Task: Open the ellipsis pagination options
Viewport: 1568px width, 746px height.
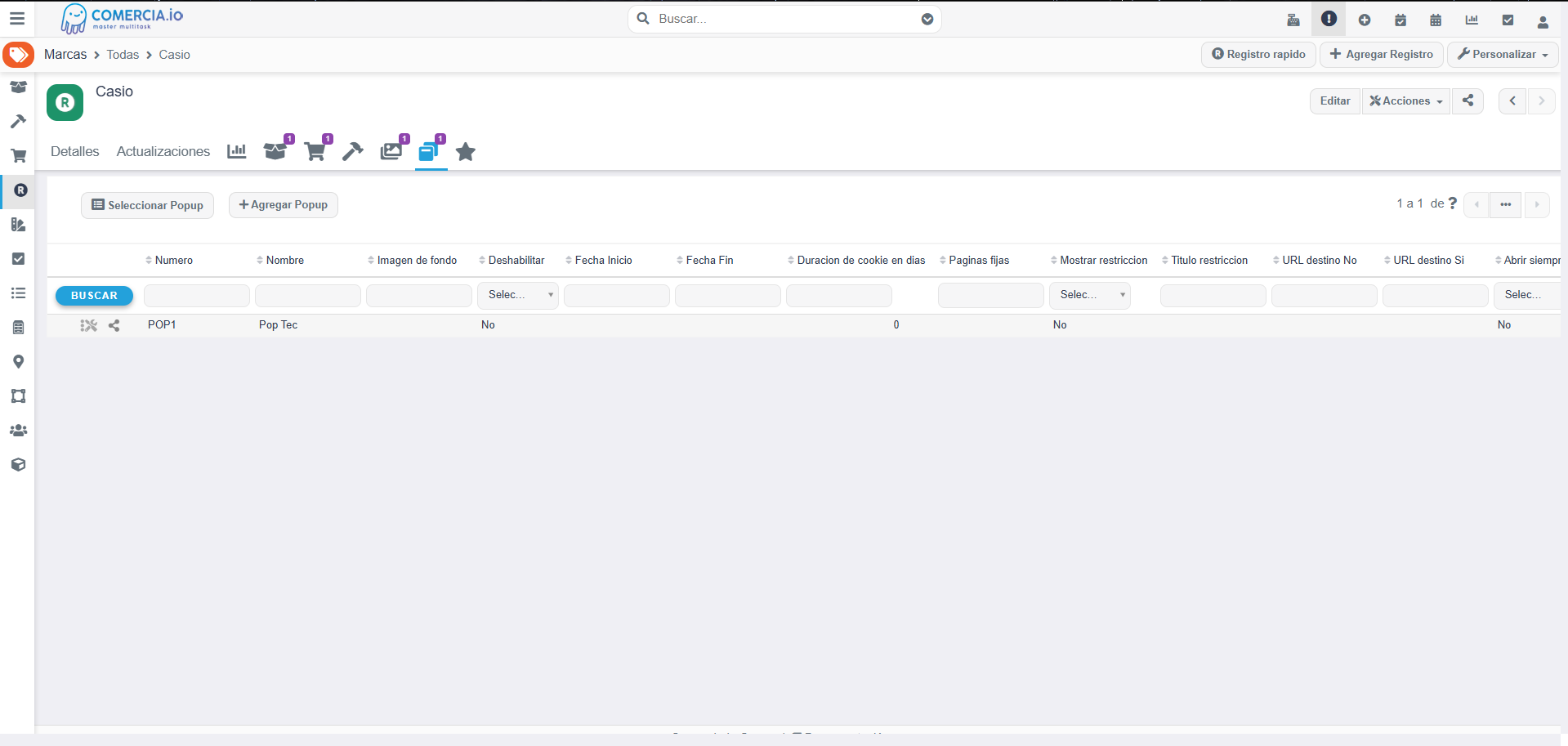Action: click(x=1505, y=204)
